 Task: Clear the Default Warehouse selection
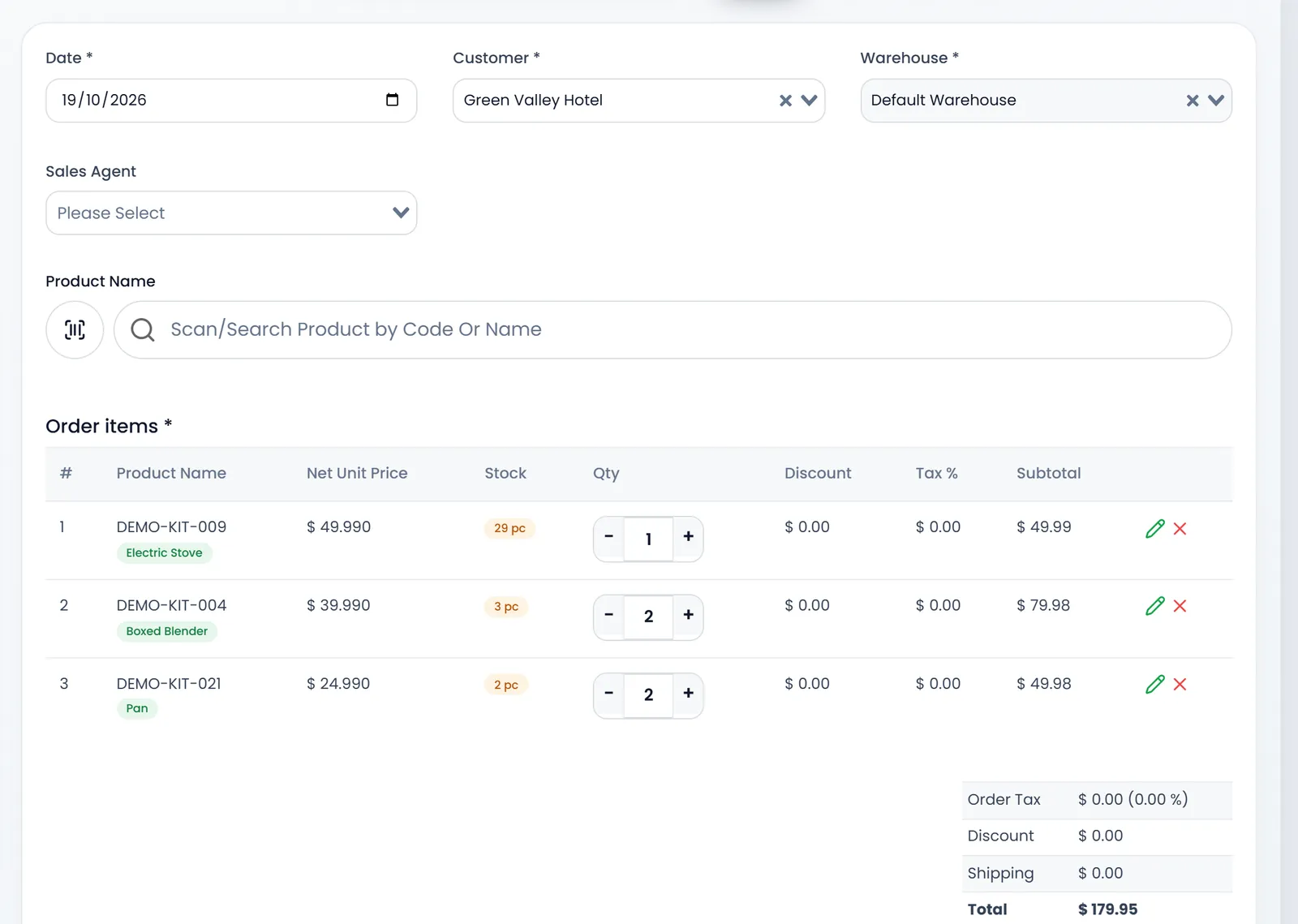[x=1193, y=101]
